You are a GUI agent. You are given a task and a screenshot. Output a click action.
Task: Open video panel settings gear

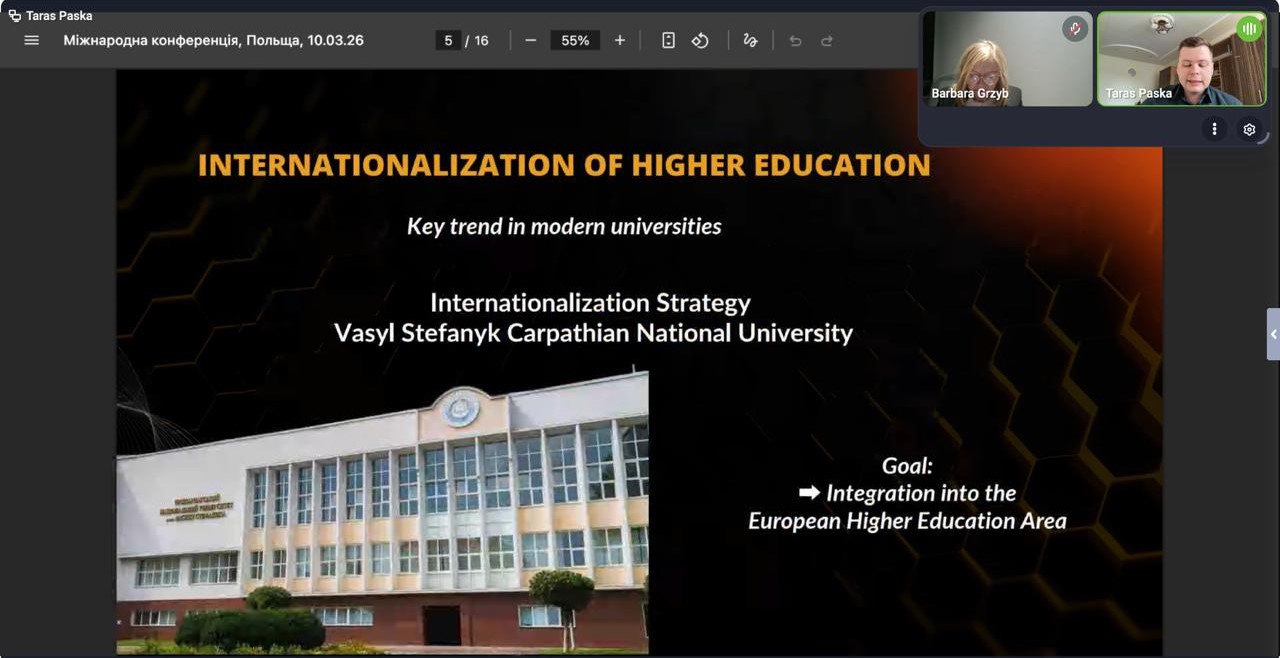click(1249, 129)
